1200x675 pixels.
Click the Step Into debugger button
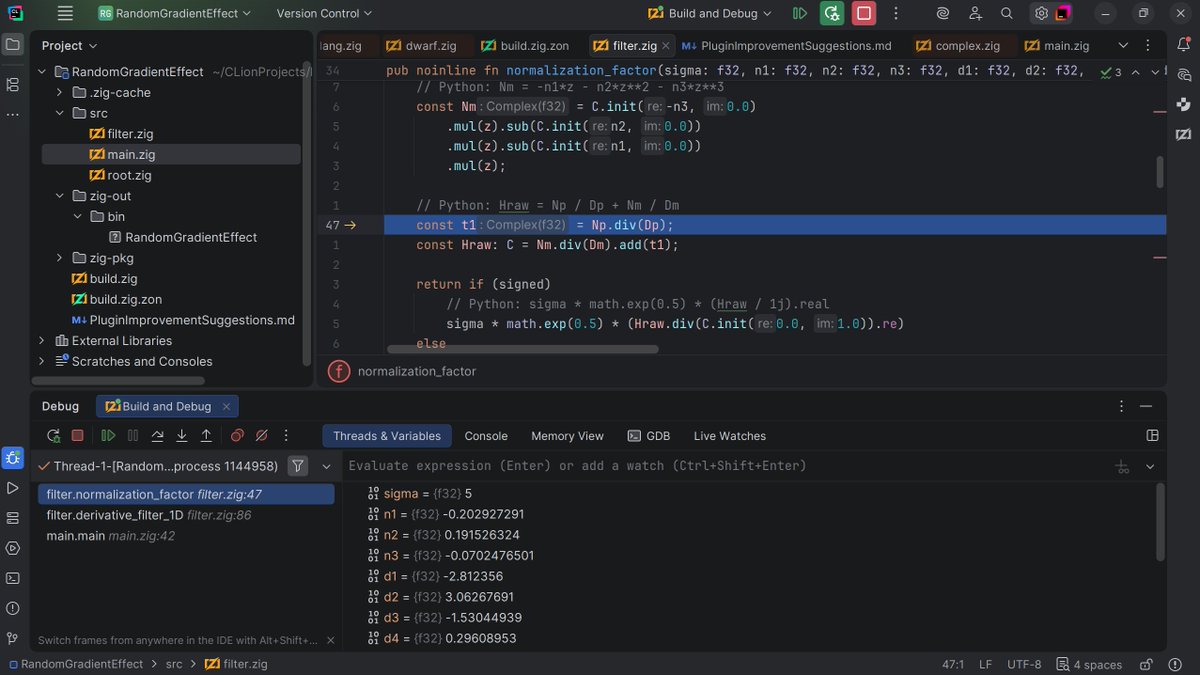182,436
